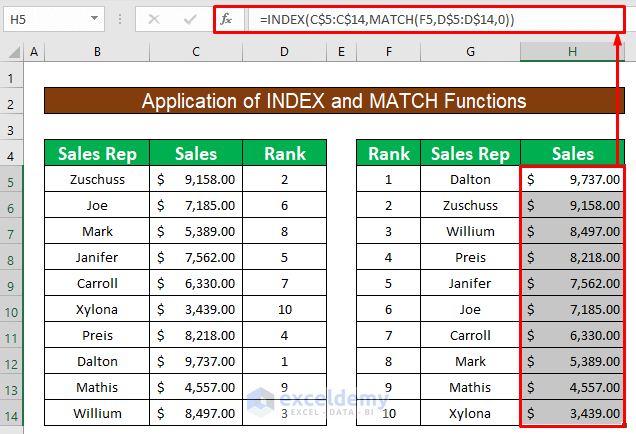Click the 'Rank' header in column D
636x434 pixels.
point(284,153)
